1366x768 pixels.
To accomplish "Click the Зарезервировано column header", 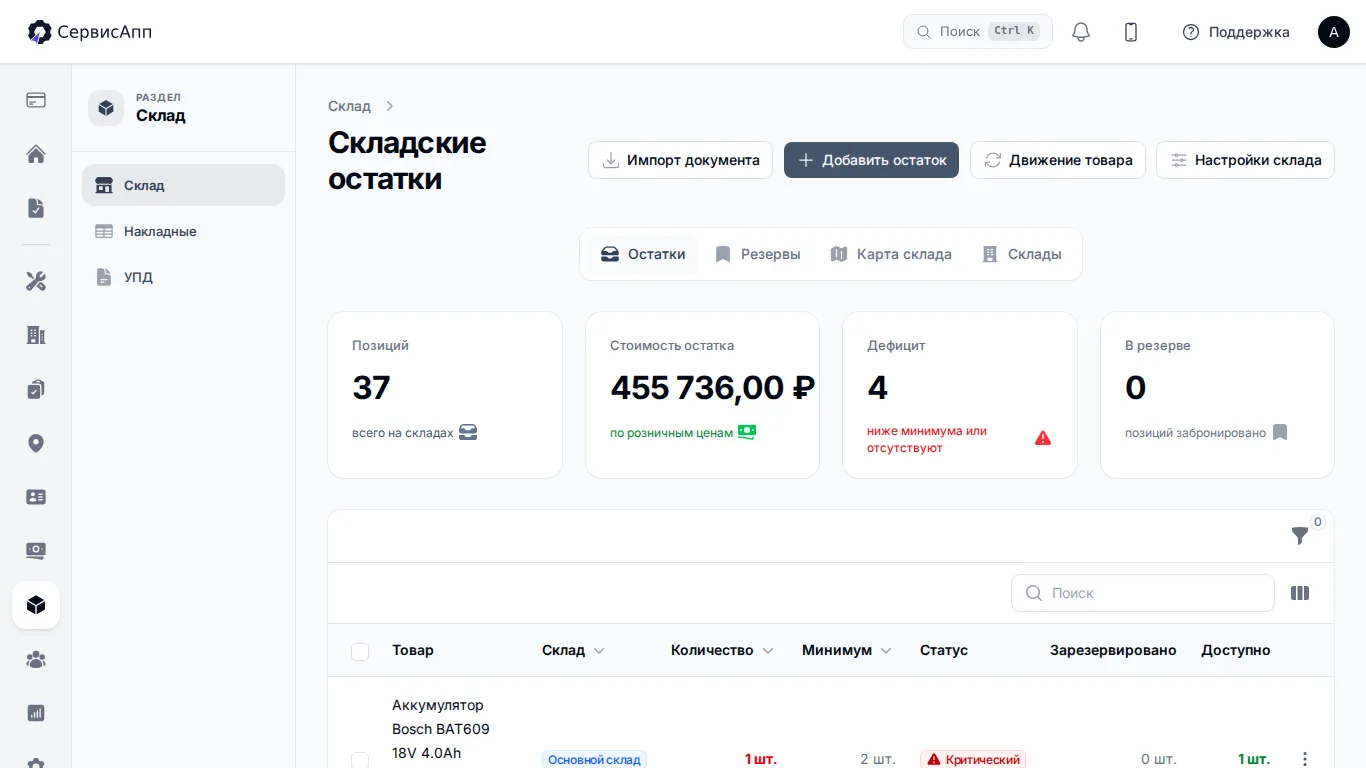I will tap(1113, 650).
